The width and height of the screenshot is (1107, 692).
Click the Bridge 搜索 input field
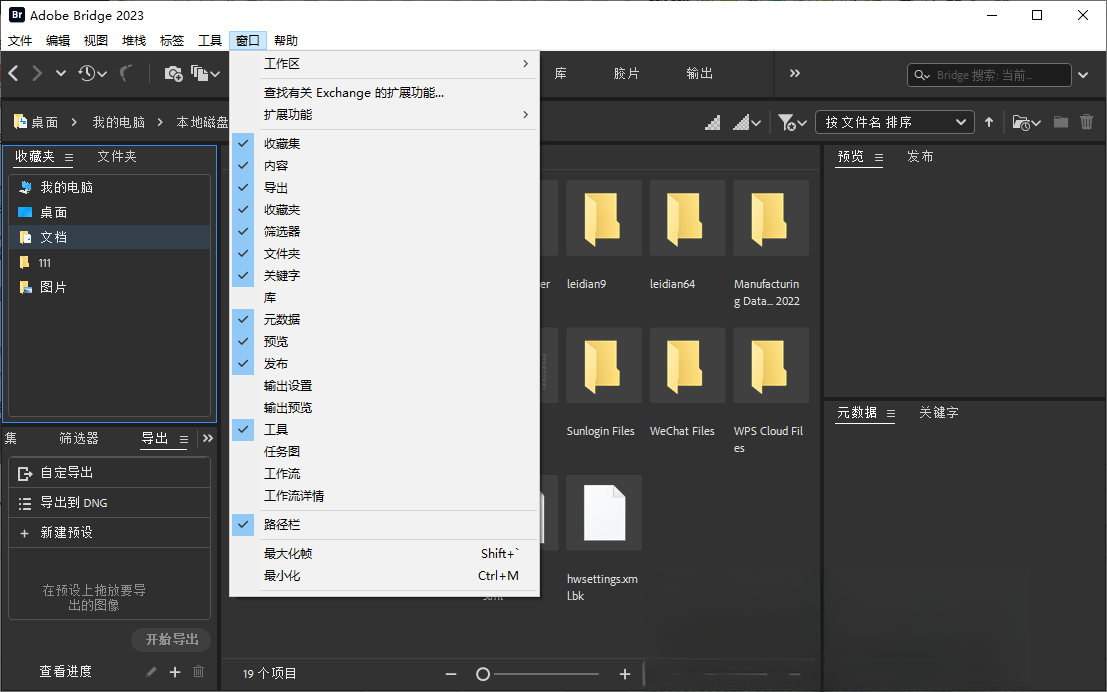(x=988, y=75)
